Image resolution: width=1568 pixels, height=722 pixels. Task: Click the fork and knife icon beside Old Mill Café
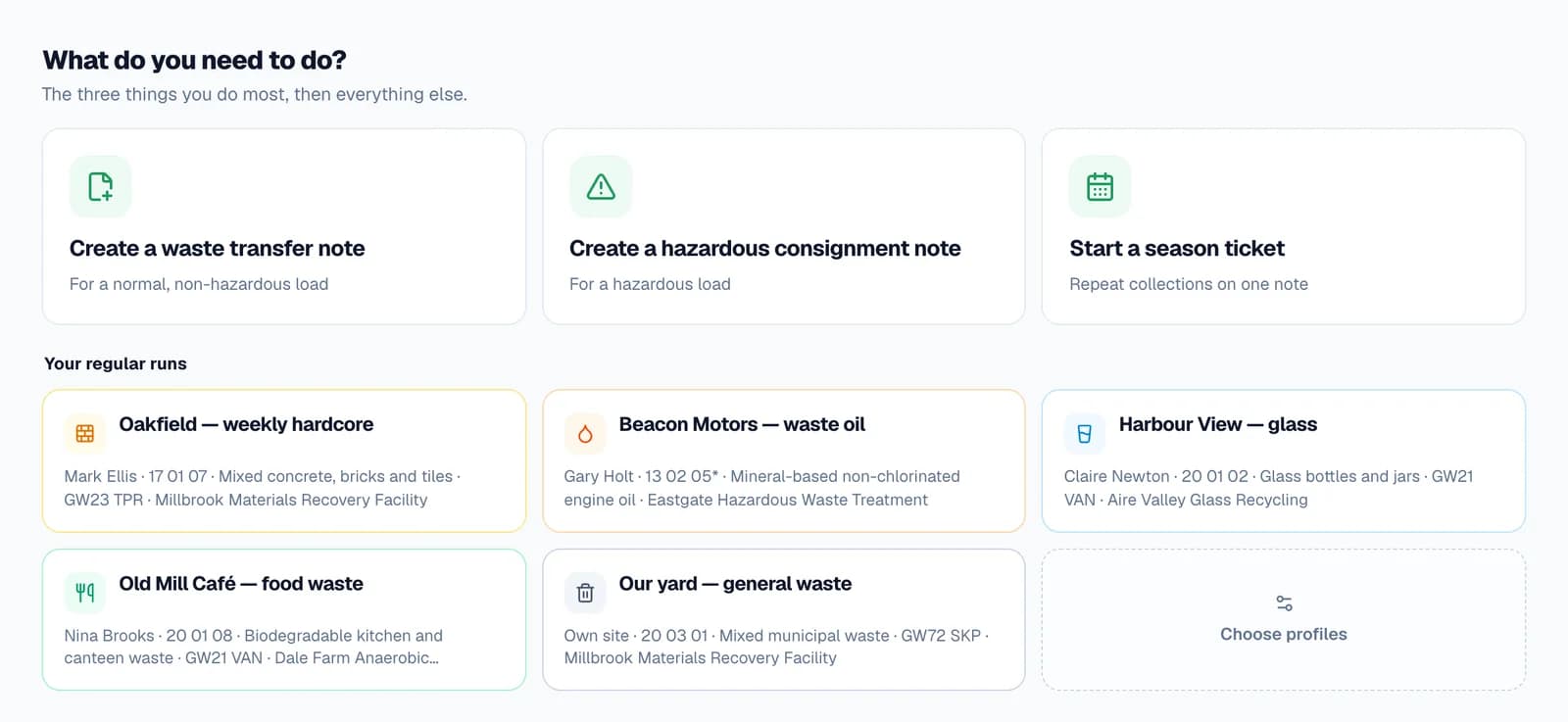85,592
